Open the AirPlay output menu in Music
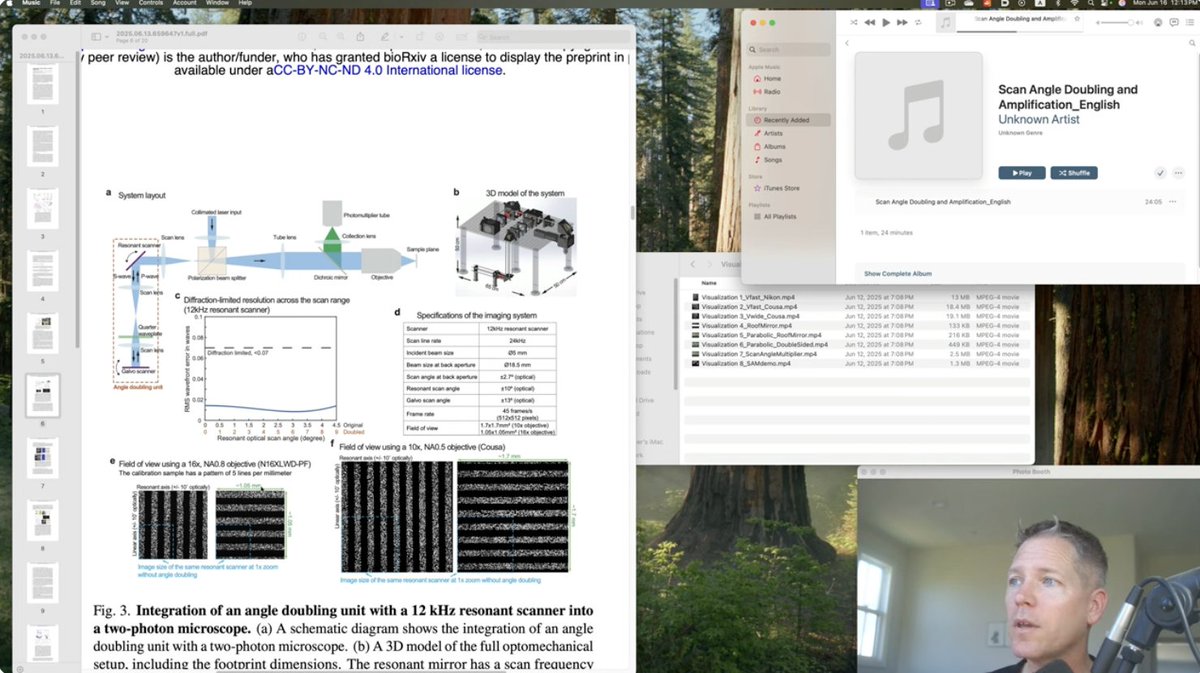The height and width of the screenshot is (673, 1200). pyautogui.click(x=1159, y=22)
